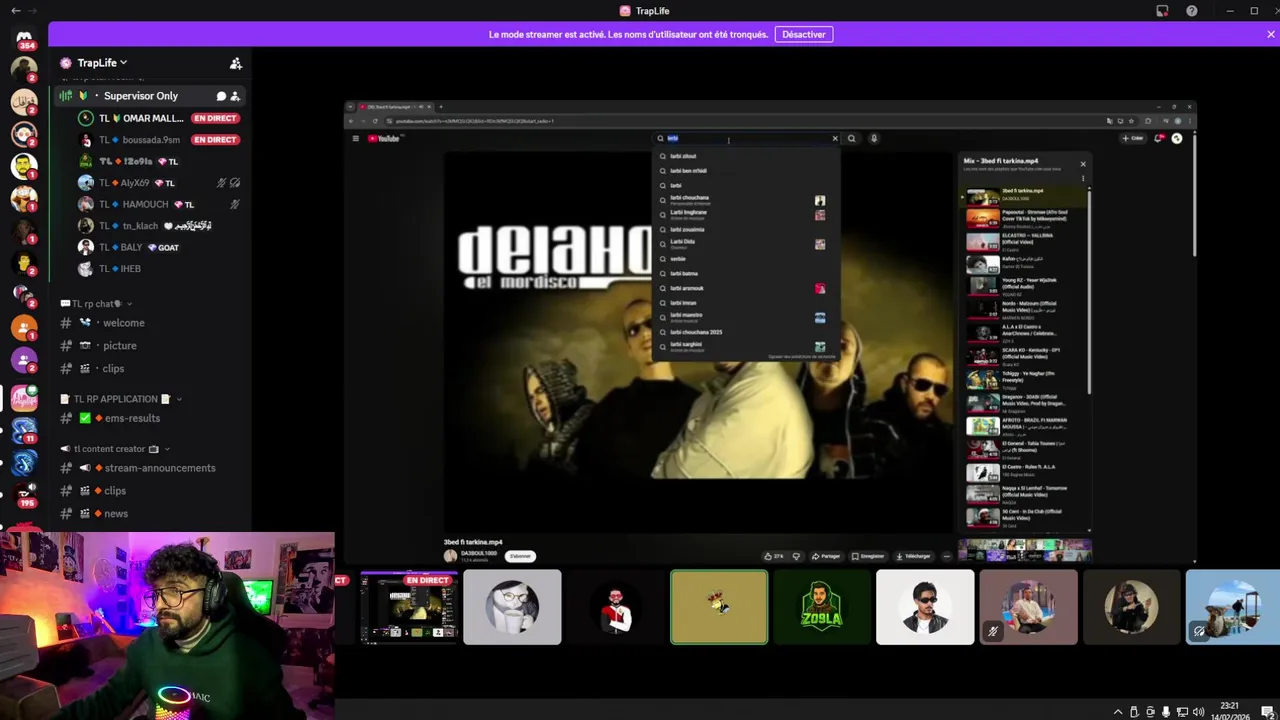
Task: Select larbi zitout search suggestion
Action: click(745, 156)
